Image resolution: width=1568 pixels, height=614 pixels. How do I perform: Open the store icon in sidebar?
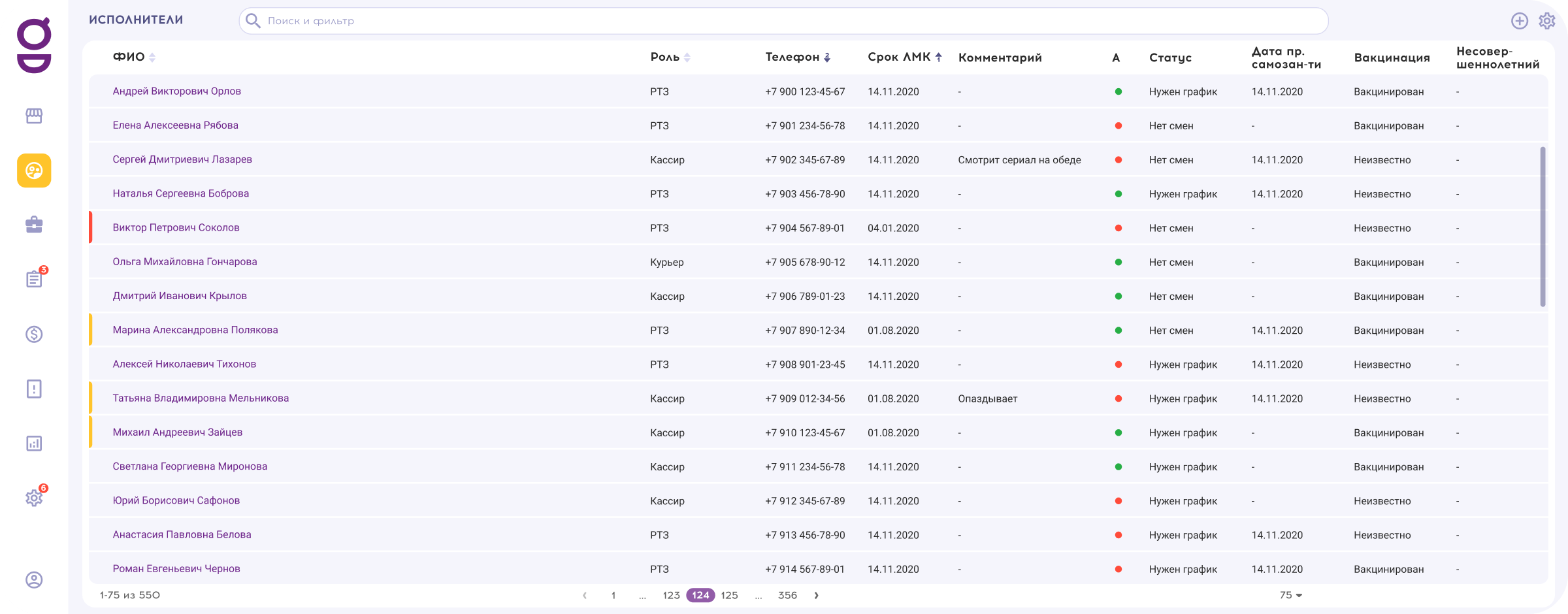(x=34, y=116)
